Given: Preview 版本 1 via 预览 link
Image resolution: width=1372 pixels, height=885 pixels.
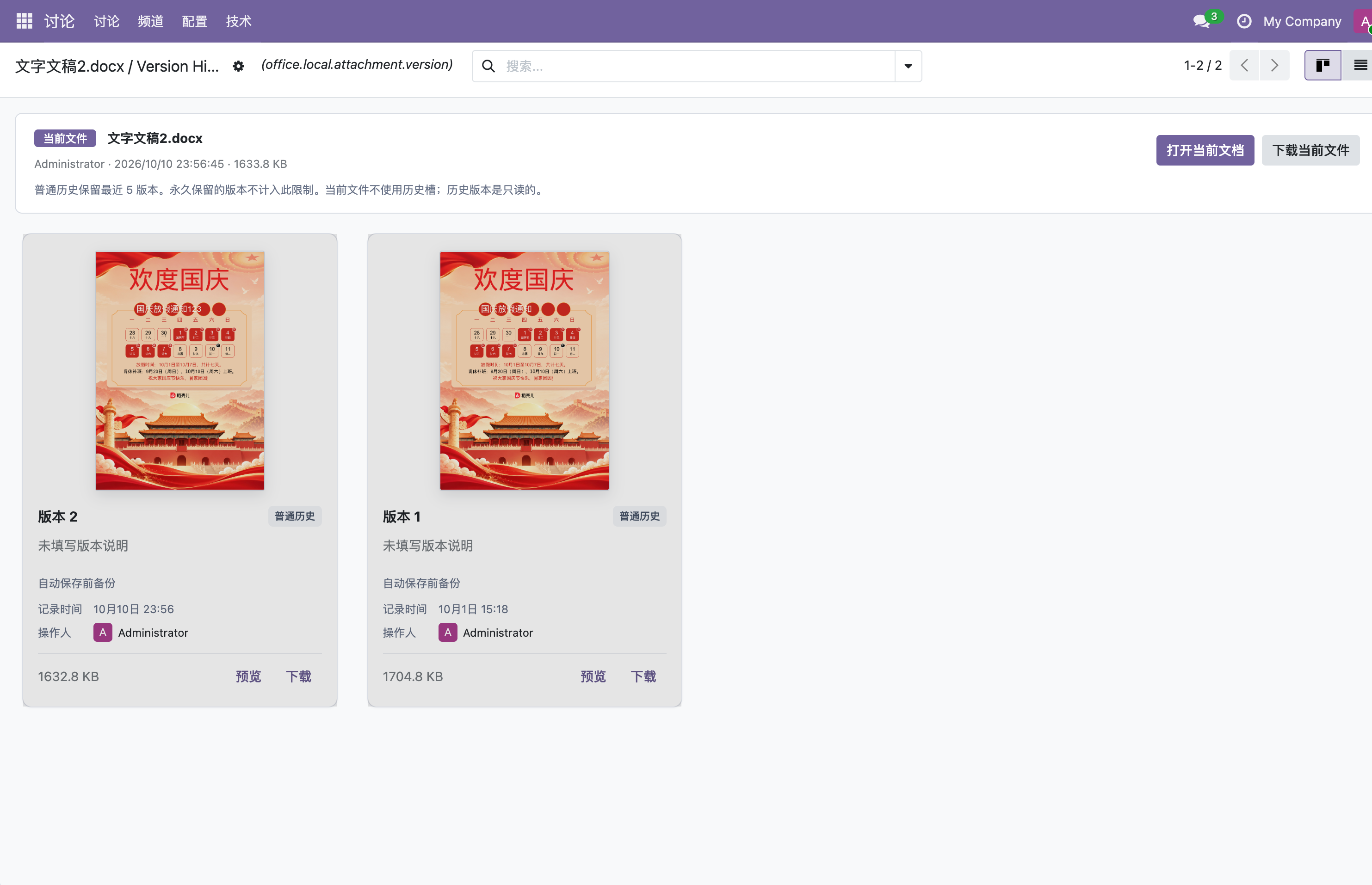Looking at the screenshot, I should tap(593, 676).
